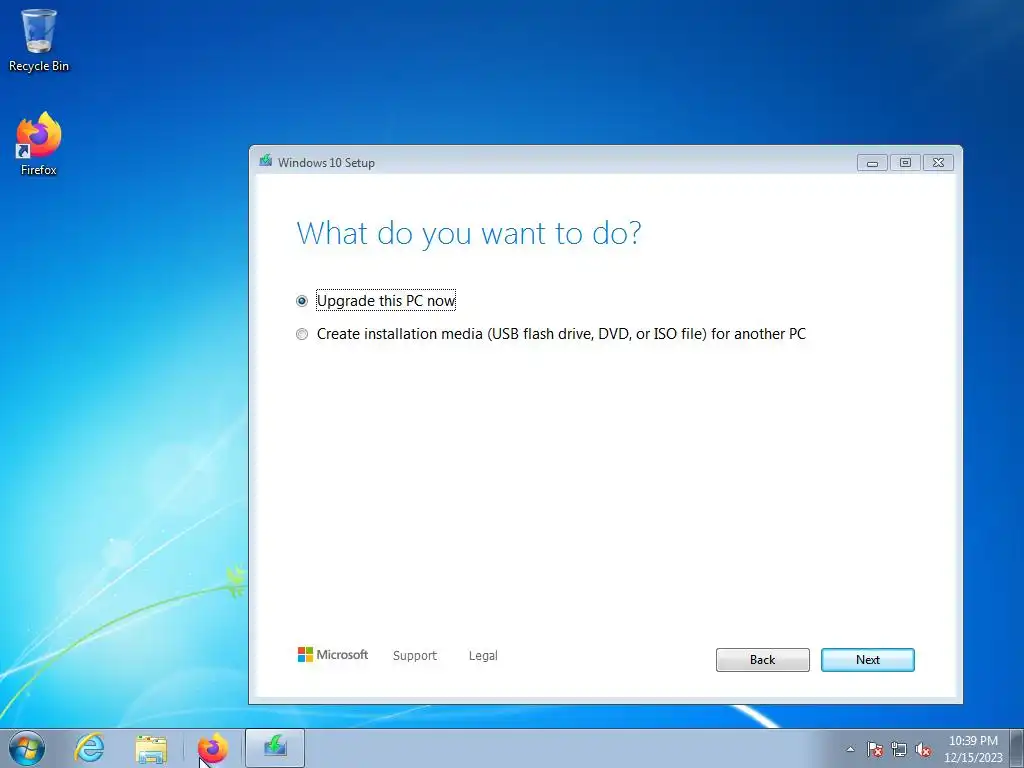Click the Next button in Setup
1024x768 pixels.
coord(867,660)
